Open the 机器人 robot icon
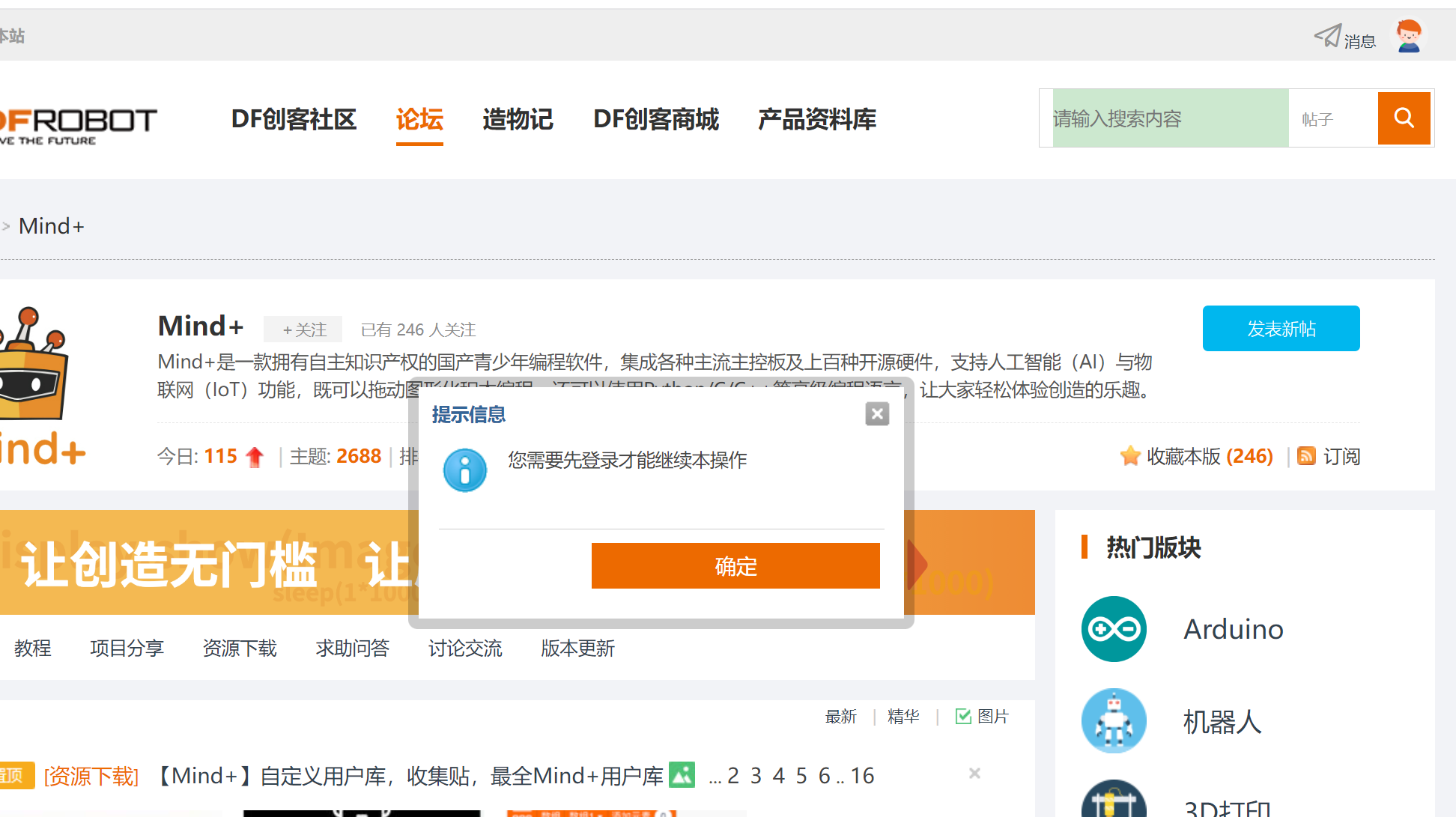 [1114, 721]
